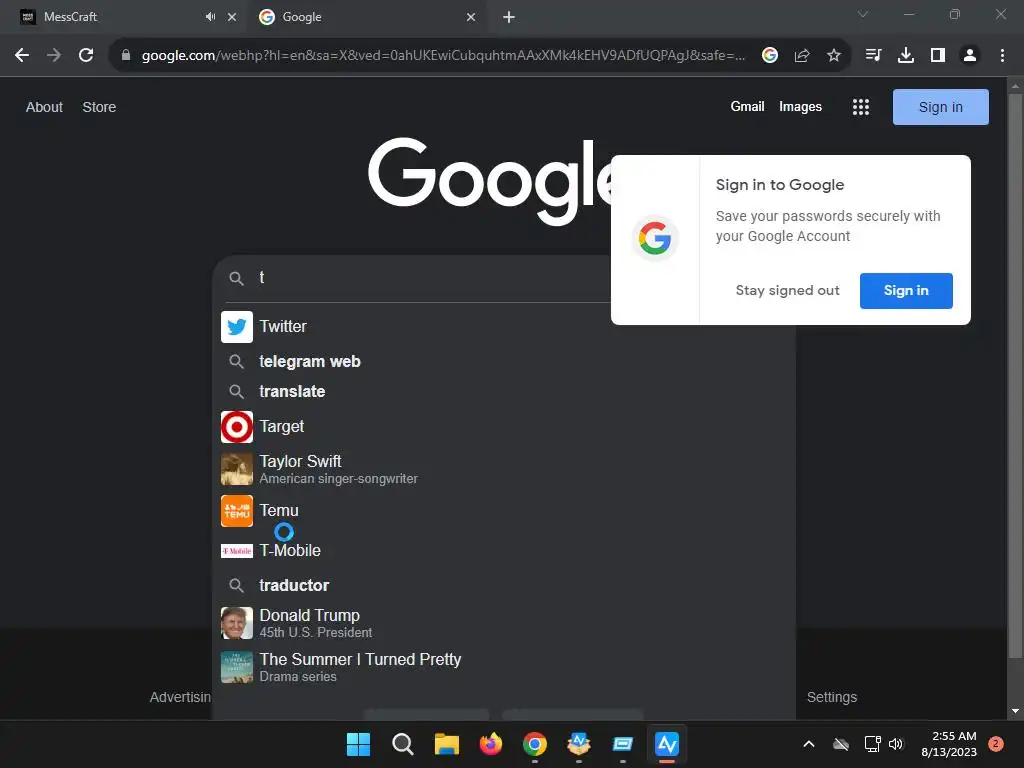Open Chrome downloads

coord(905,55)
